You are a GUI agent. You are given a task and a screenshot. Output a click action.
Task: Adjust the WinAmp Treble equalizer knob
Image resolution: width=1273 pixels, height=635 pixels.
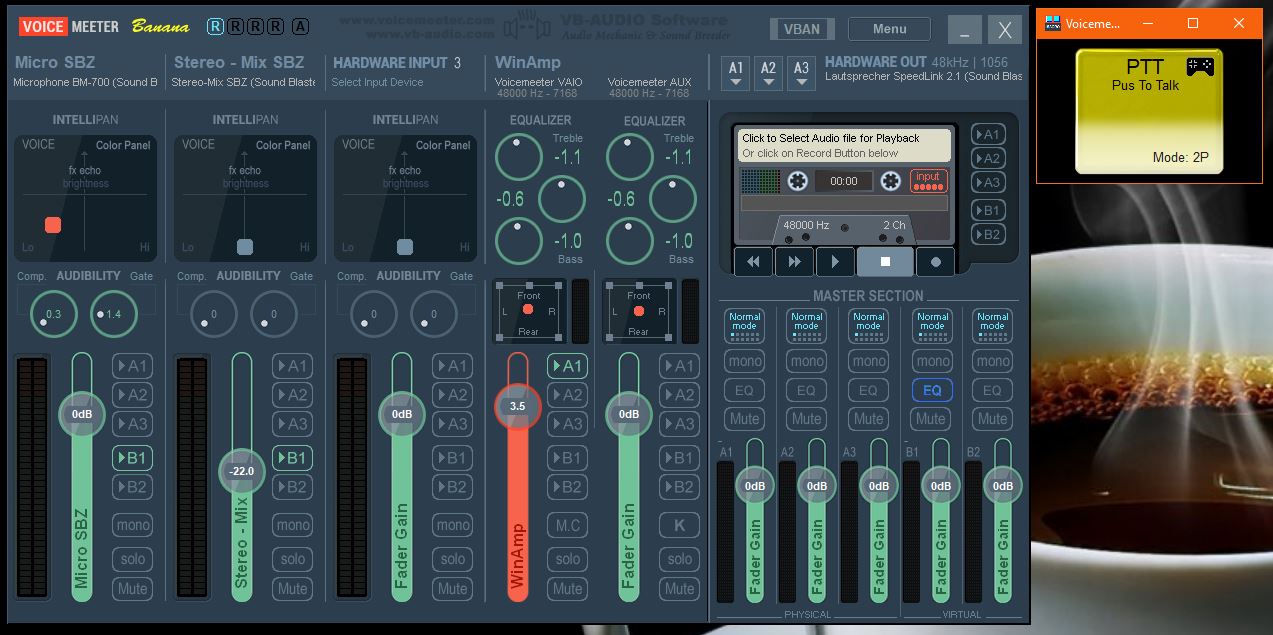519,157
